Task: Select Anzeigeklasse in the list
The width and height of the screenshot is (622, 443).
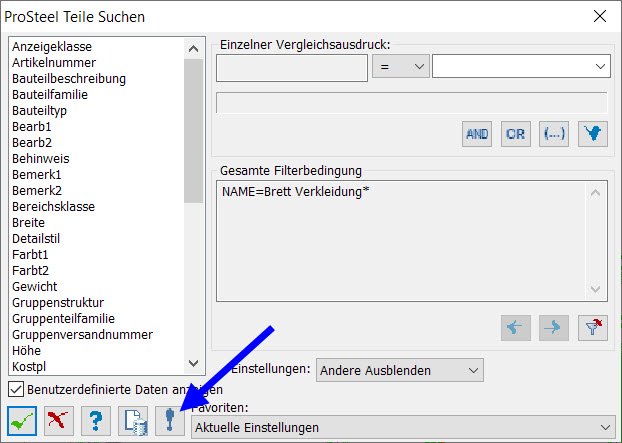Action: [x=52, y=46]
